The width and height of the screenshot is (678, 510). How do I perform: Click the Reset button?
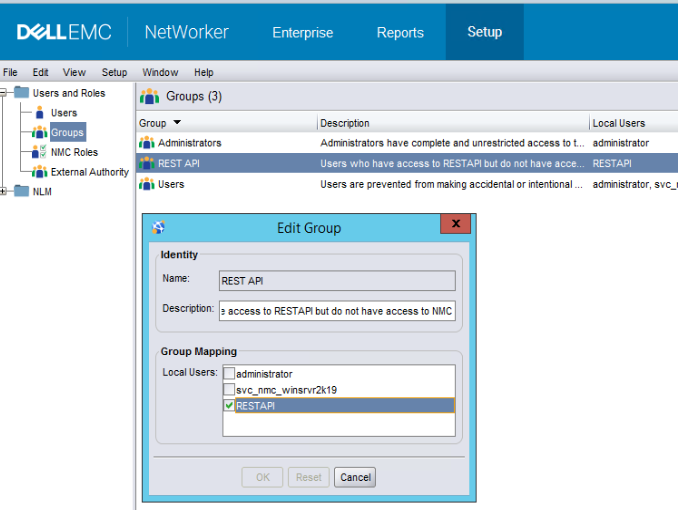coord(309,477)
